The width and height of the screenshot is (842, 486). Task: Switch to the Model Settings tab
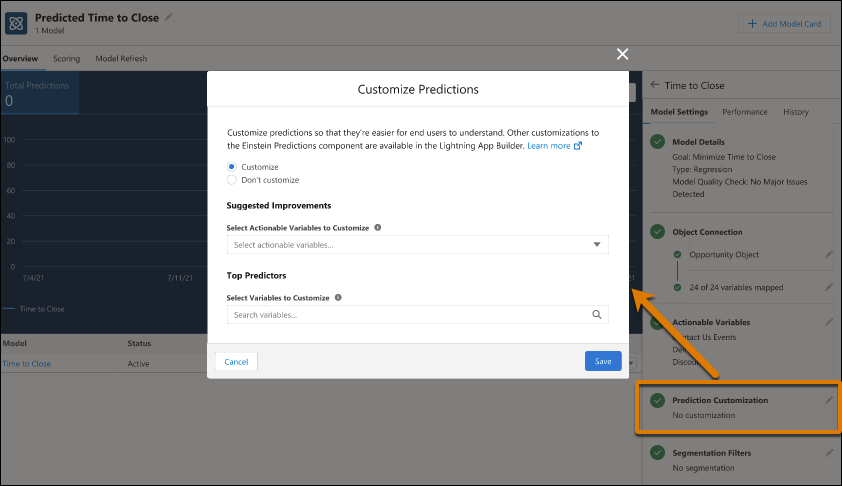[x=679, y=112]
